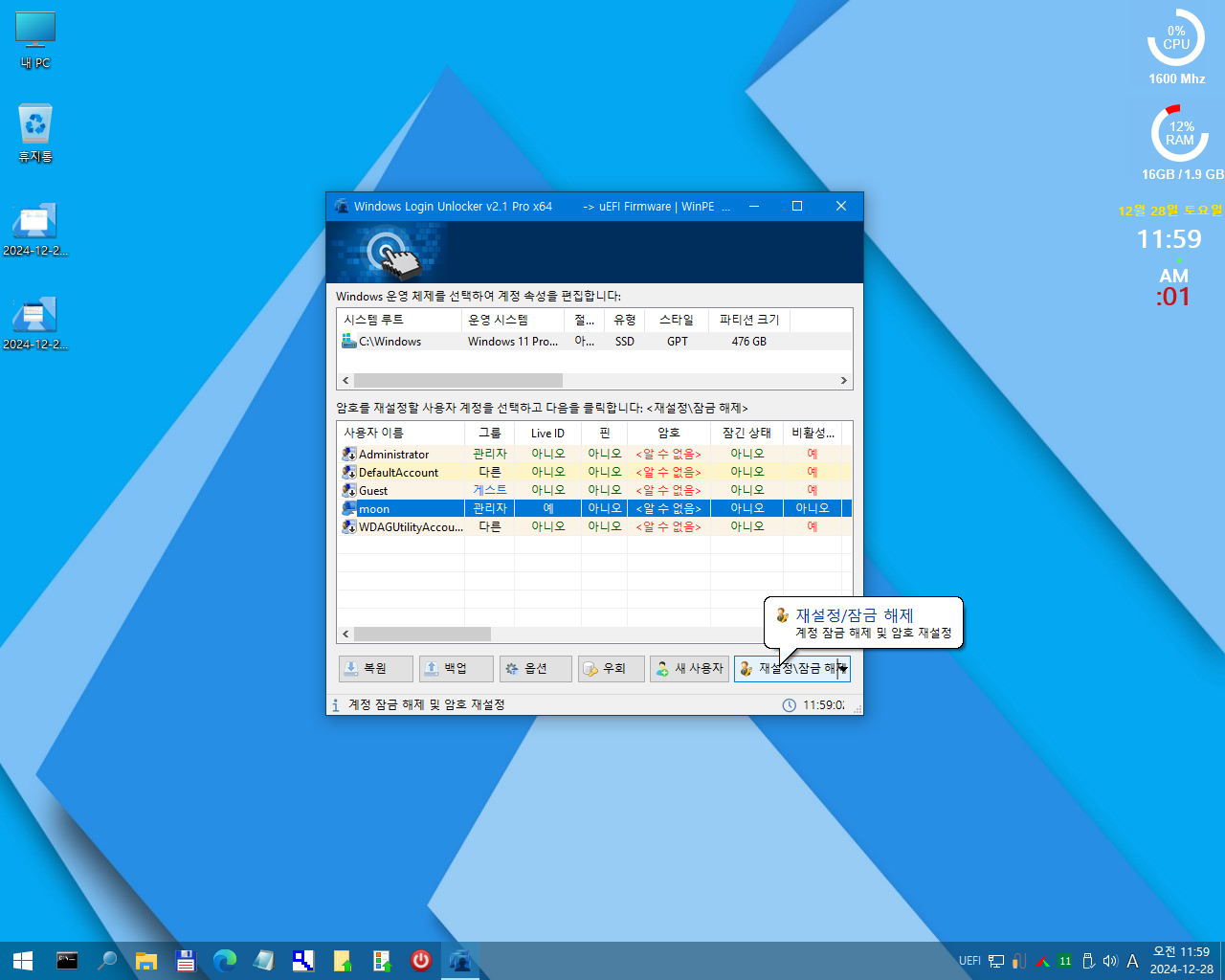Click the 백업 backup button
Image resolution: width=1225 pixels, height=980 pixels.
(457, 669)
